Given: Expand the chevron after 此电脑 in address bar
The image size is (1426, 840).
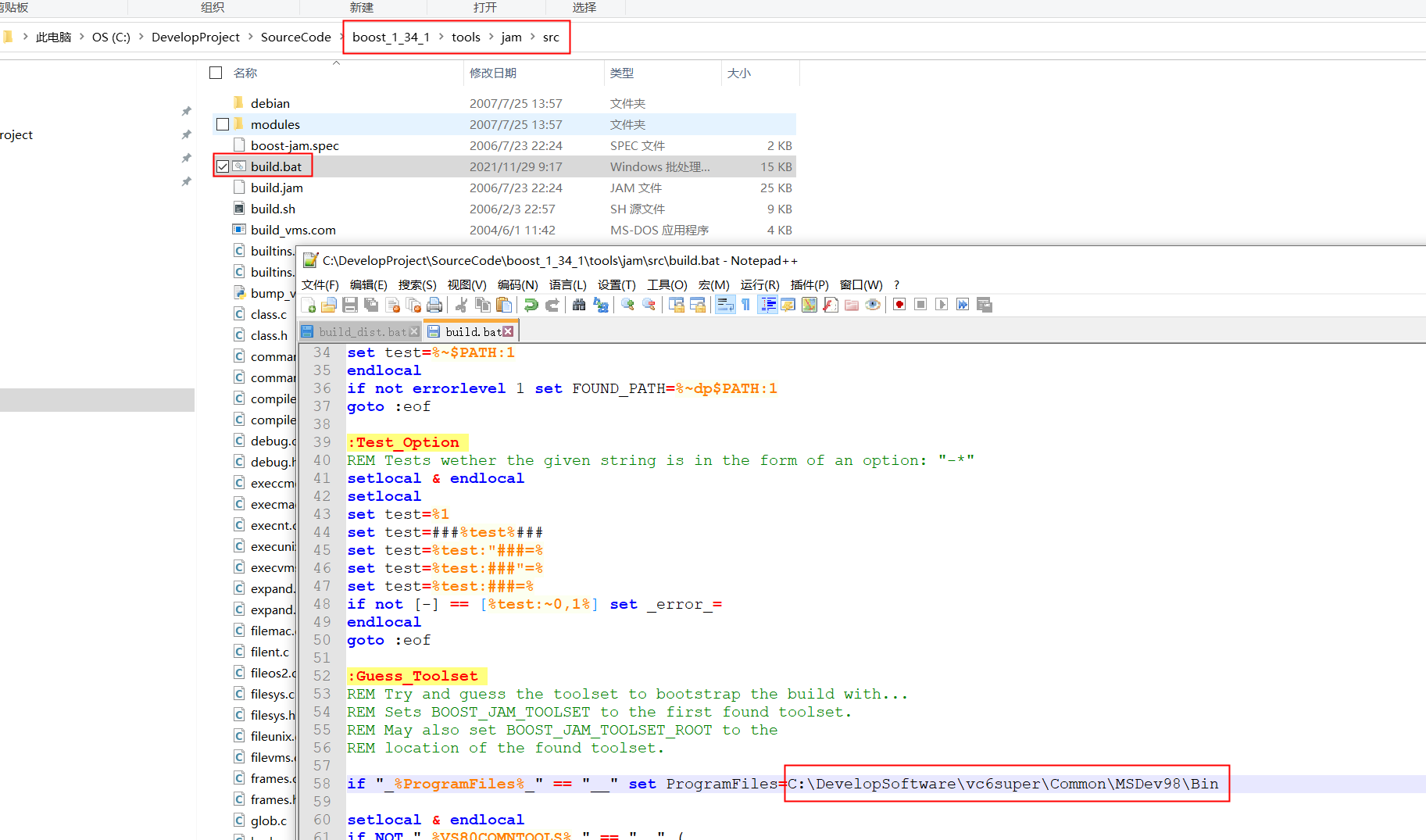Looking at the screenshot, I should [81, 37].
